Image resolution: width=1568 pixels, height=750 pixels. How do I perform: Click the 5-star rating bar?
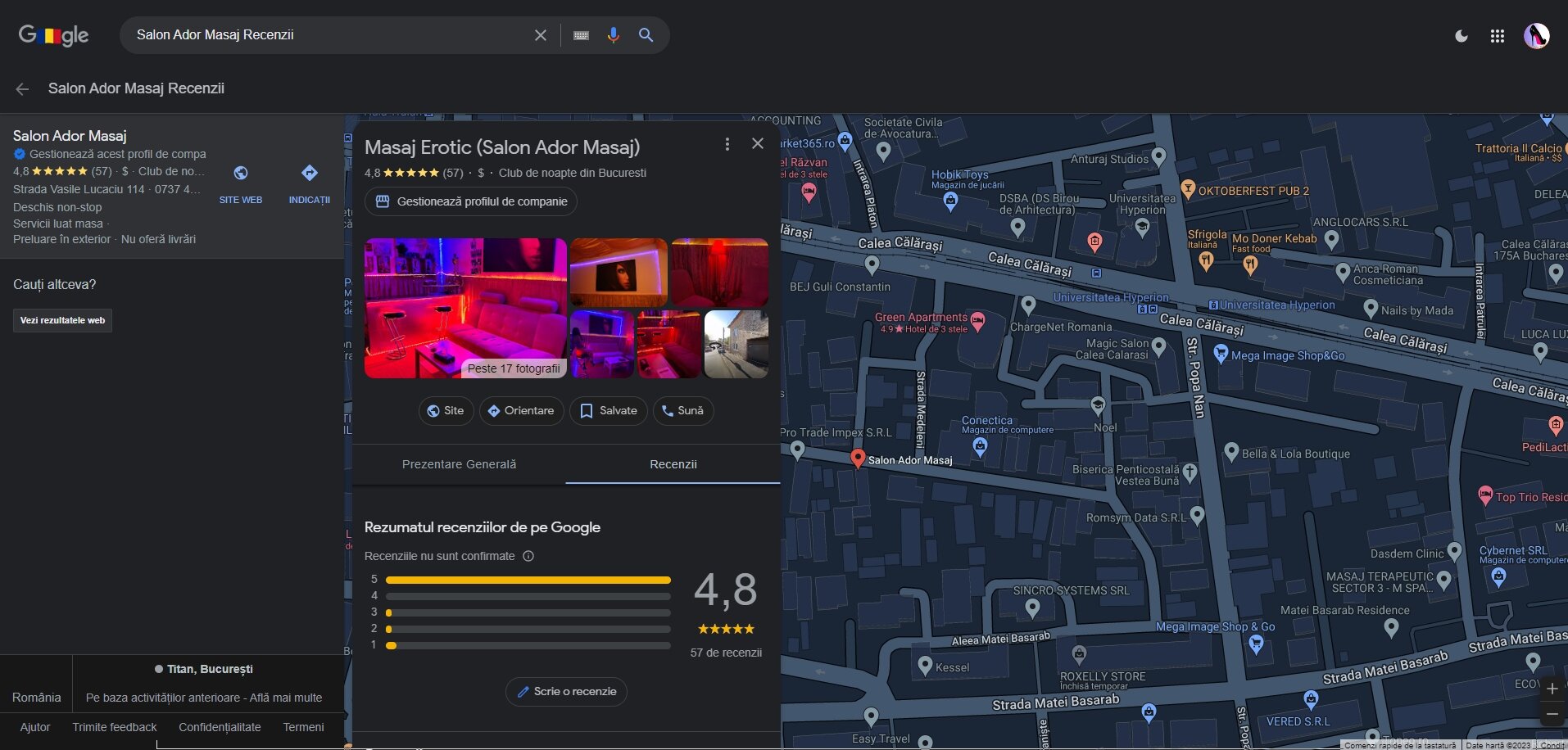pos(528,580)
